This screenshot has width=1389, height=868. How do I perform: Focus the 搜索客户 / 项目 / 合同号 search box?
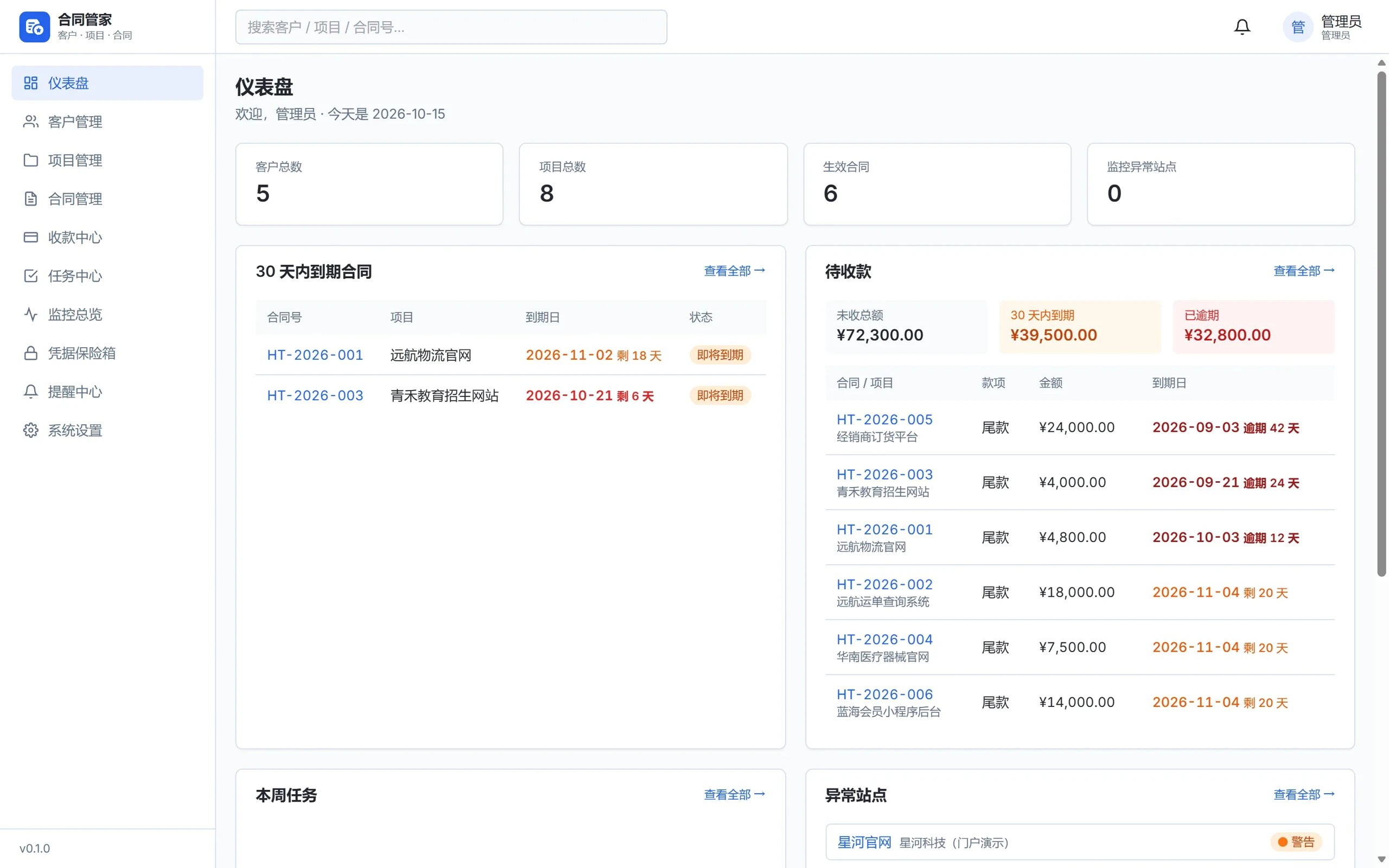(451, 27)
